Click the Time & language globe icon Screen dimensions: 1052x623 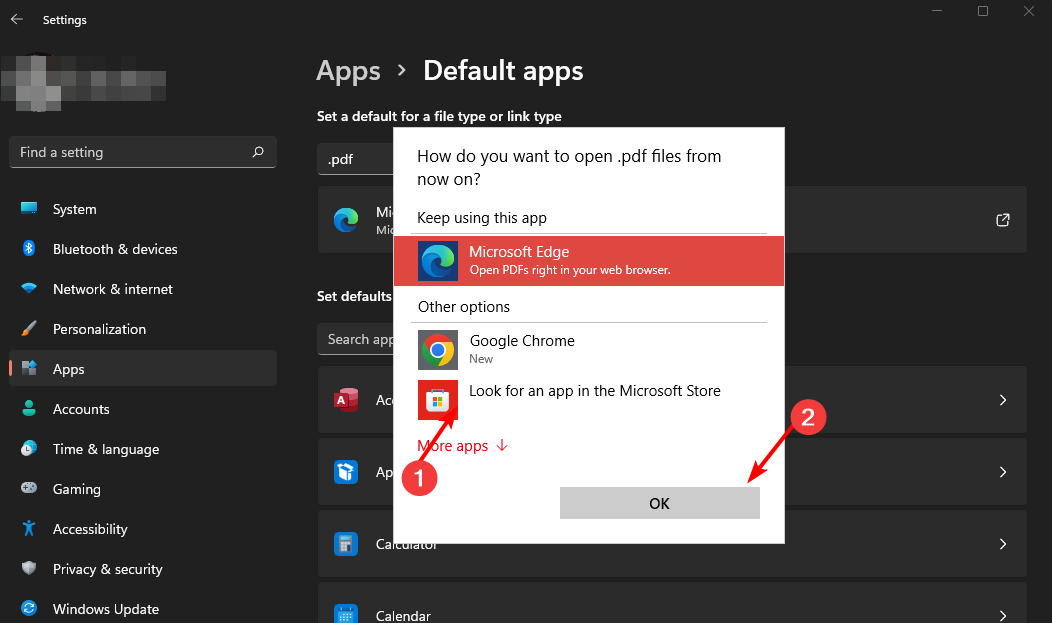point(29,449)
